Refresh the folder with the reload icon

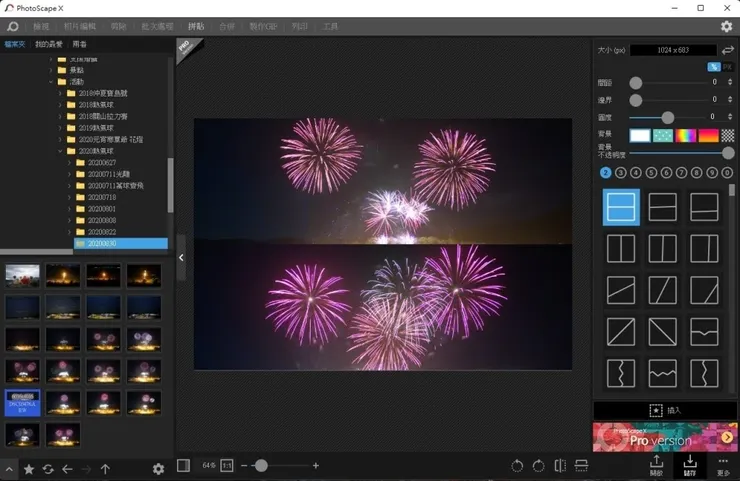(48, 469)
